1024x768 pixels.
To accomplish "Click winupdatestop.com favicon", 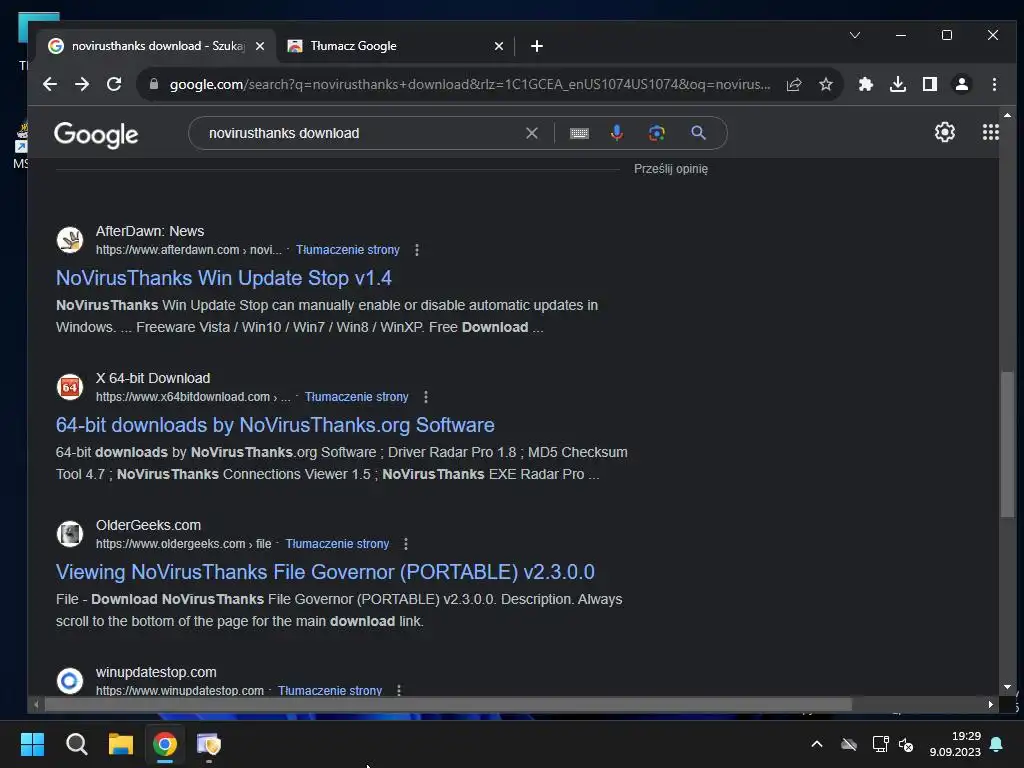I will point(70,680).
